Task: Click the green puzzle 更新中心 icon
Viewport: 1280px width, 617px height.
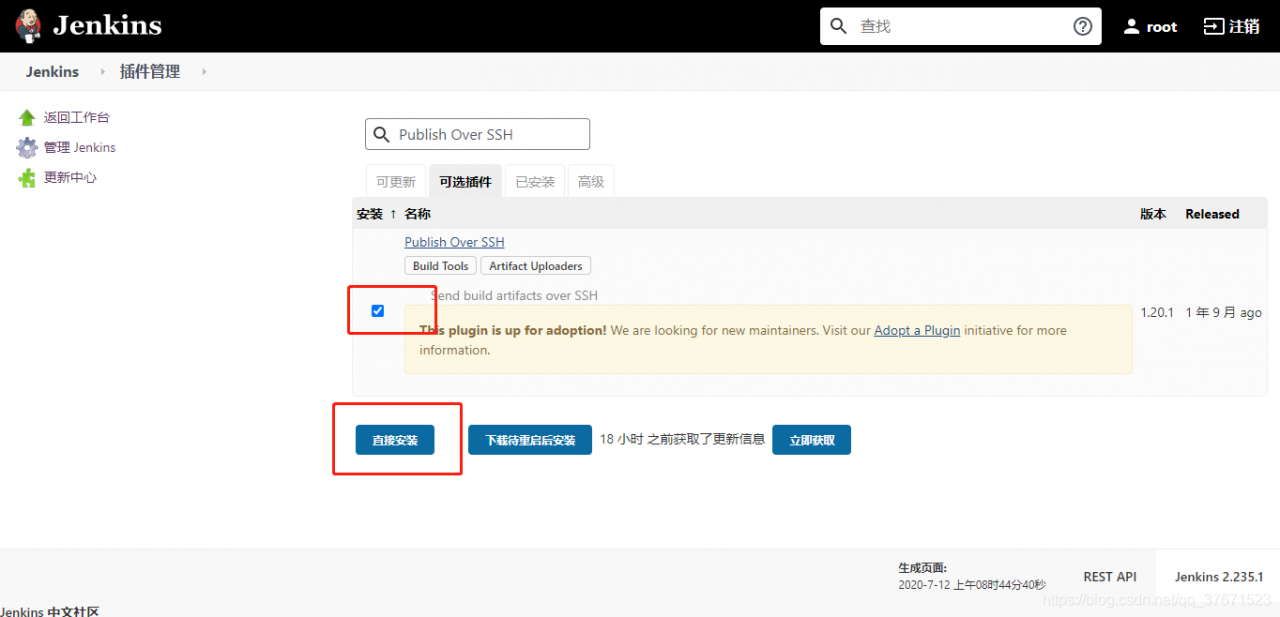Action: pyautogui.click(x=27, y=178)
